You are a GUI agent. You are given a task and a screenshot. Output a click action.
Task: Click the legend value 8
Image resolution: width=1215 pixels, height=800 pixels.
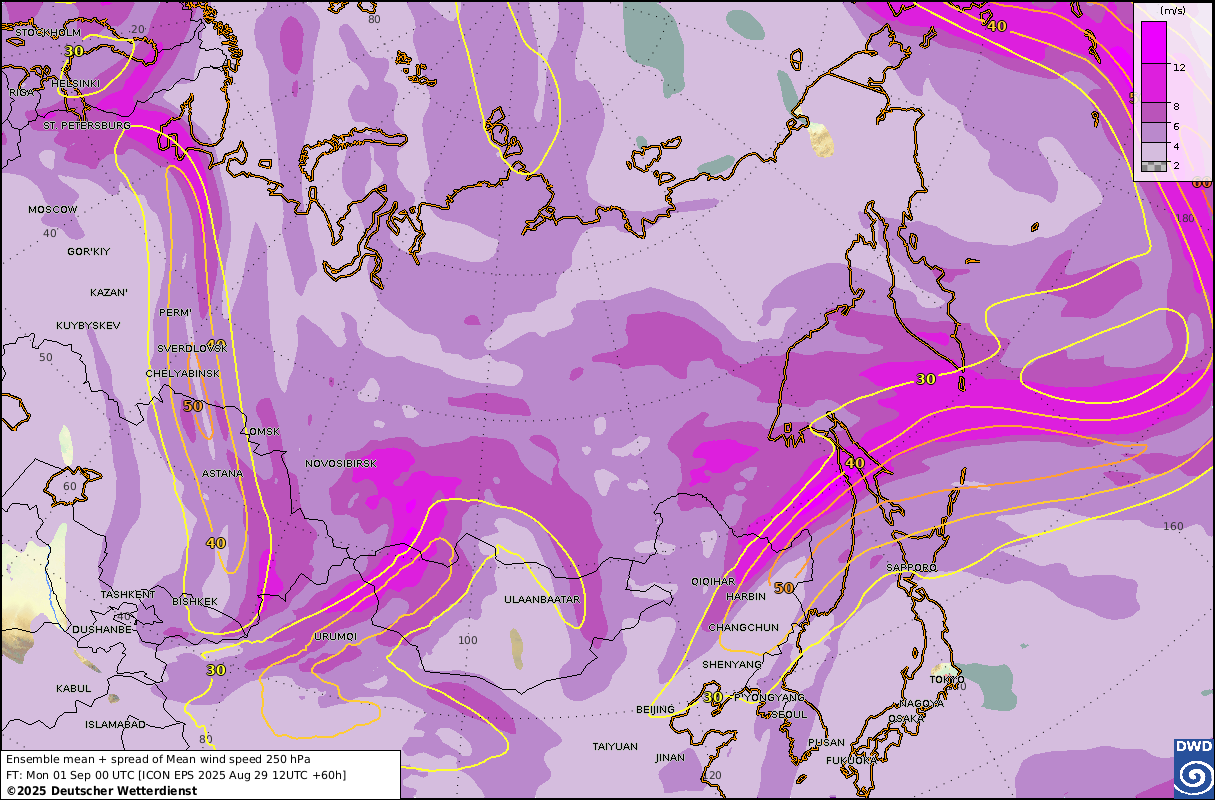(1176, 106)
